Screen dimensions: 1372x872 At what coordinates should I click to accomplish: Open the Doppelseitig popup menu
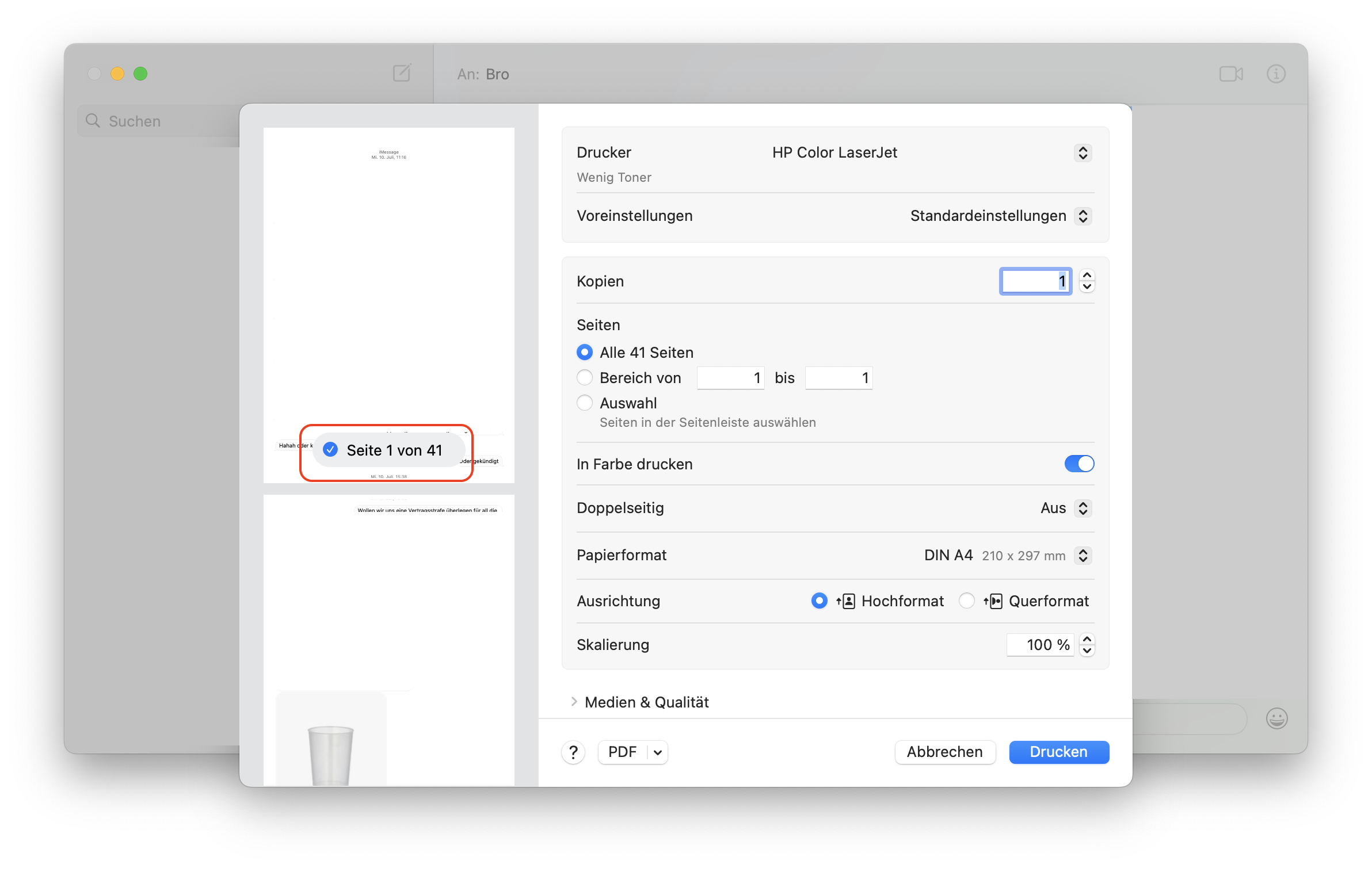1083,508
